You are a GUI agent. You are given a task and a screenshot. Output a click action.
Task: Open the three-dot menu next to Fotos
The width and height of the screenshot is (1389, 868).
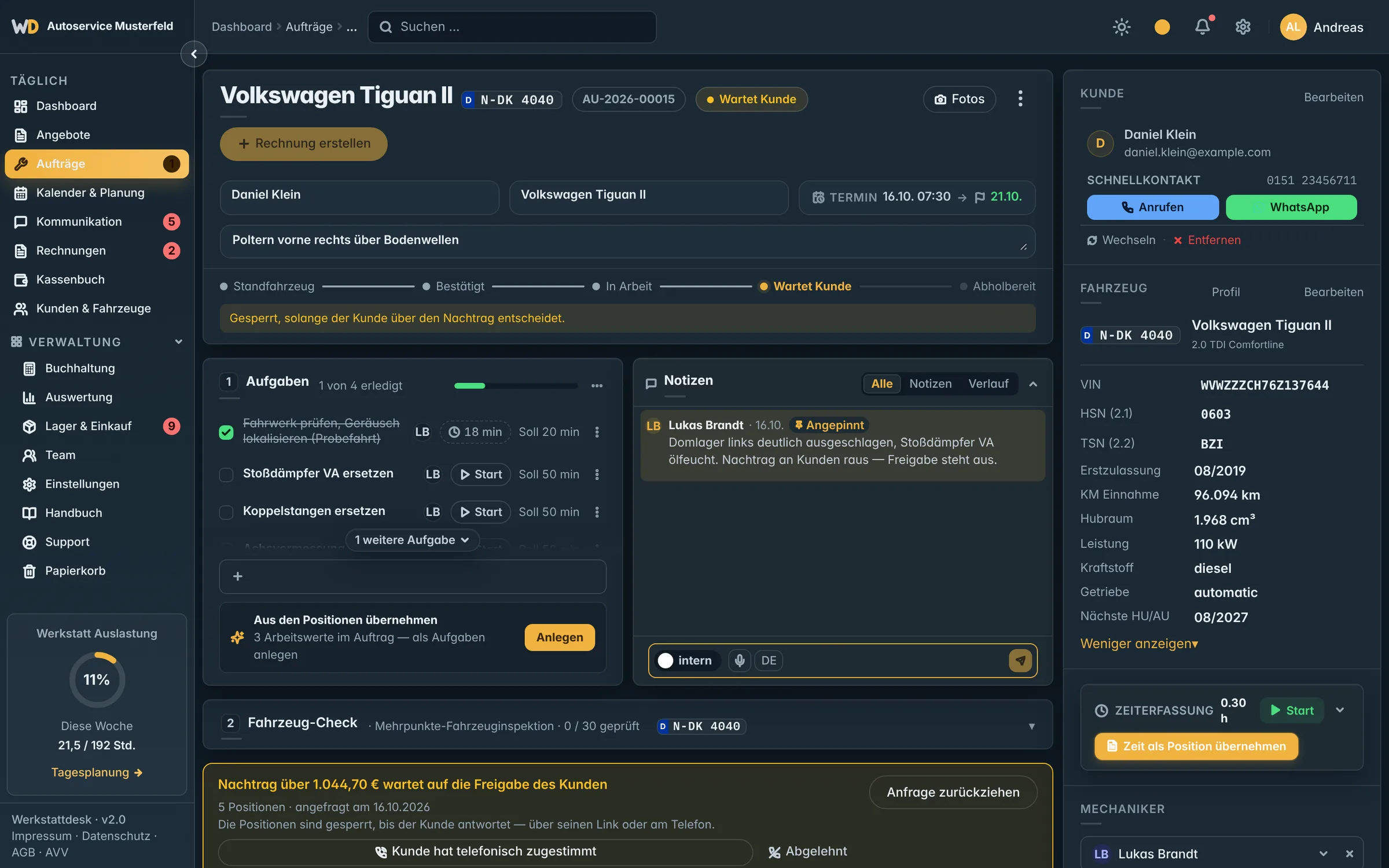(1020, 98)
